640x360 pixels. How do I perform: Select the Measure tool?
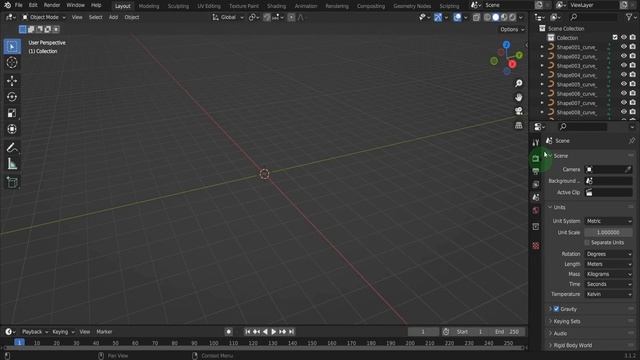click(12, 164)
